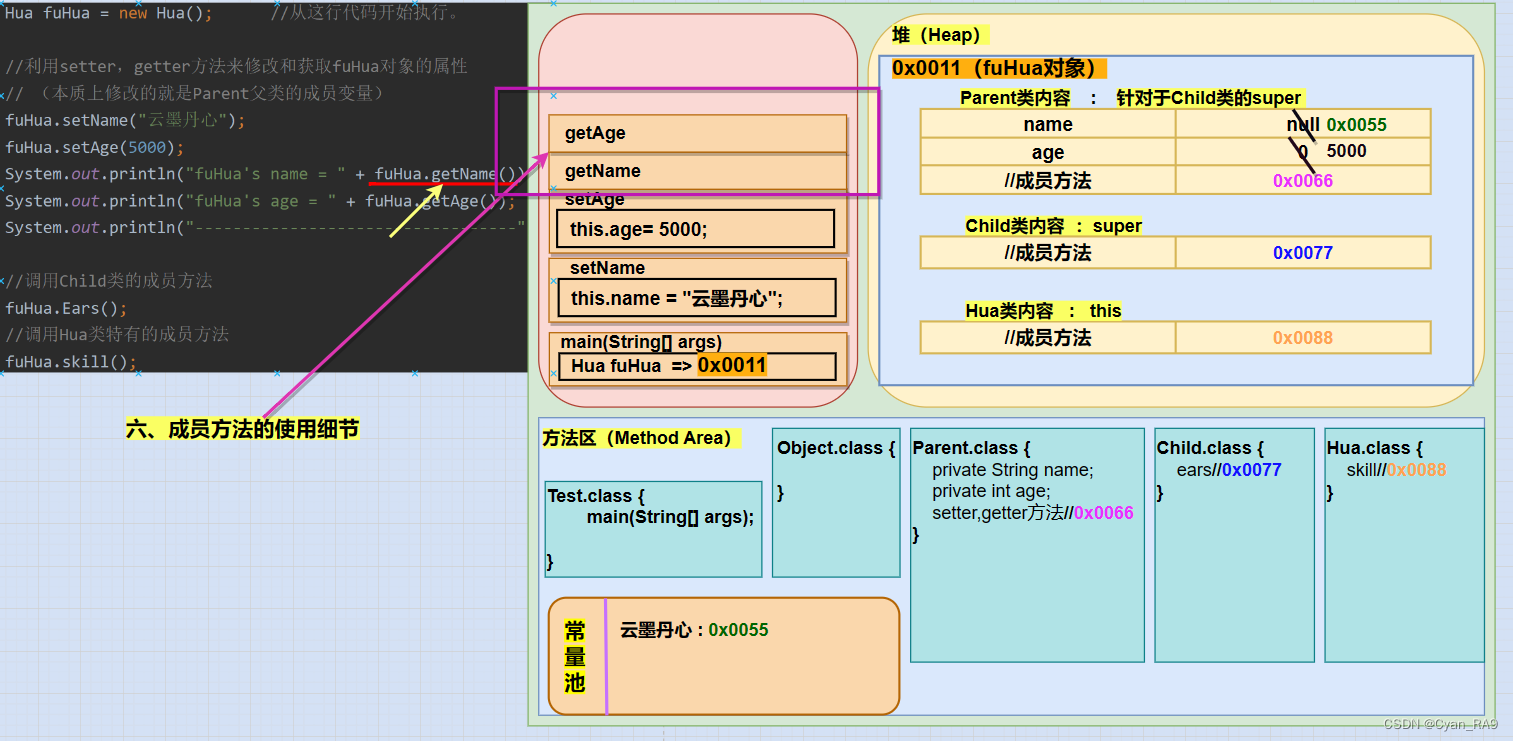Image resolution: width=1513 pixels, height=741 pixels.
Task: Select the getName stack frame
Action: [x=698, y=171]
